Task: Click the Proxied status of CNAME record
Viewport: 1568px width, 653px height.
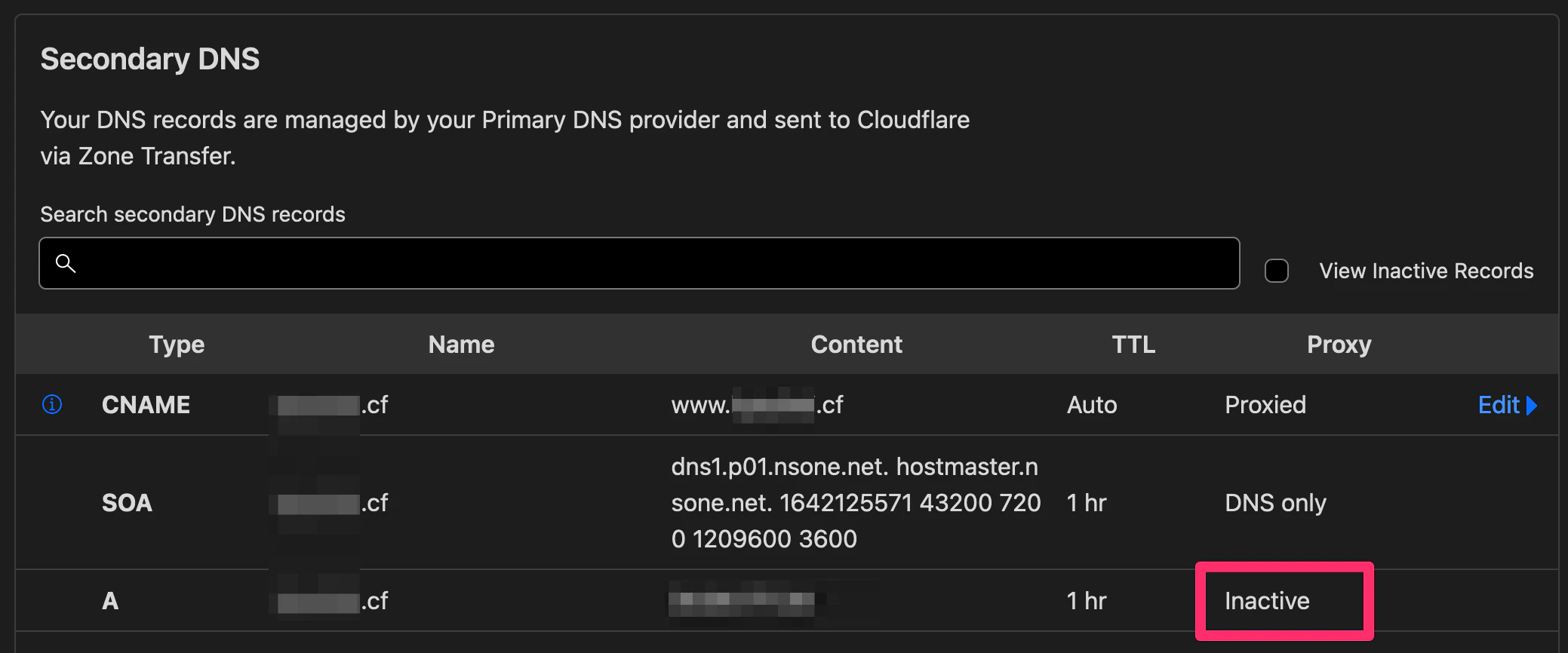Action: pos(1265,405)
